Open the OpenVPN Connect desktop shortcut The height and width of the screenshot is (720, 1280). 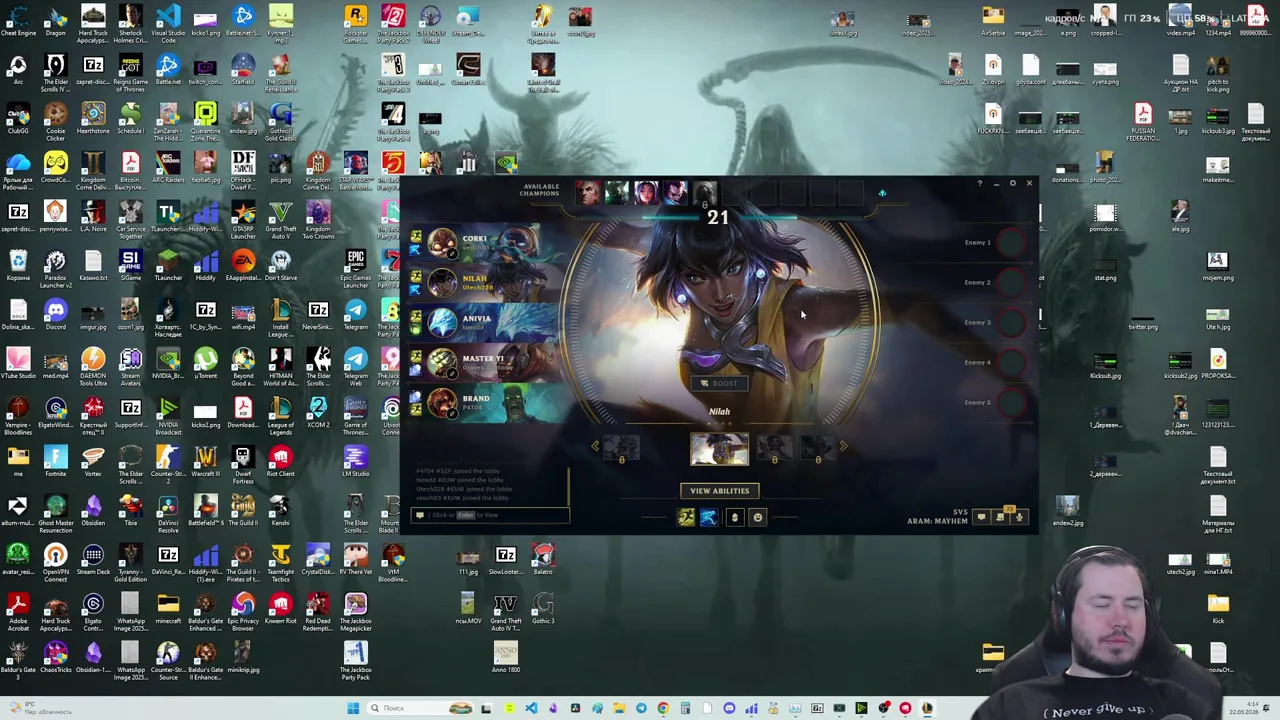[55, 560]
